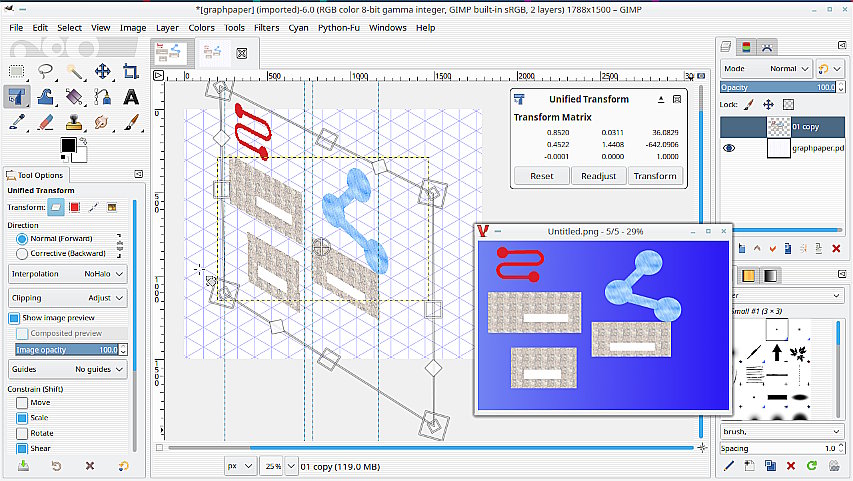The image size is (853, 481).
Task: Enable the Rotate constraint checkbox
Action: tap(22, 434)
